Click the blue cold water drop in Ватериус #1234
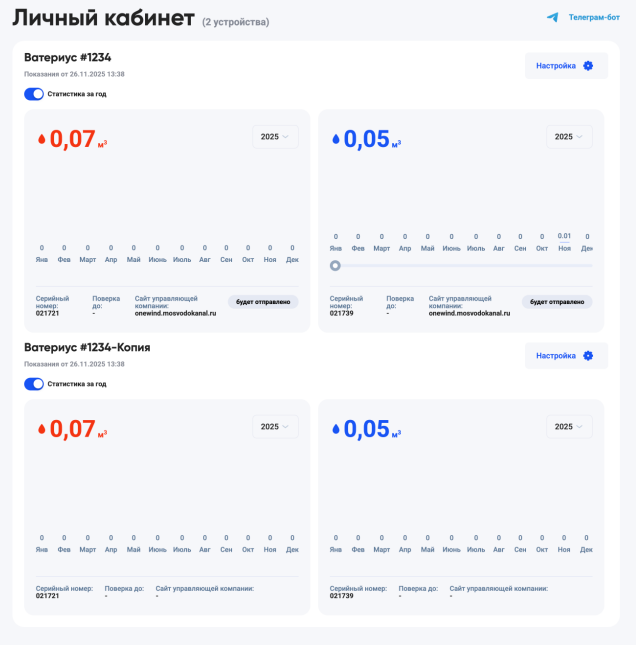Viewport: 636px width, 645px height. (x=335, y=139)
